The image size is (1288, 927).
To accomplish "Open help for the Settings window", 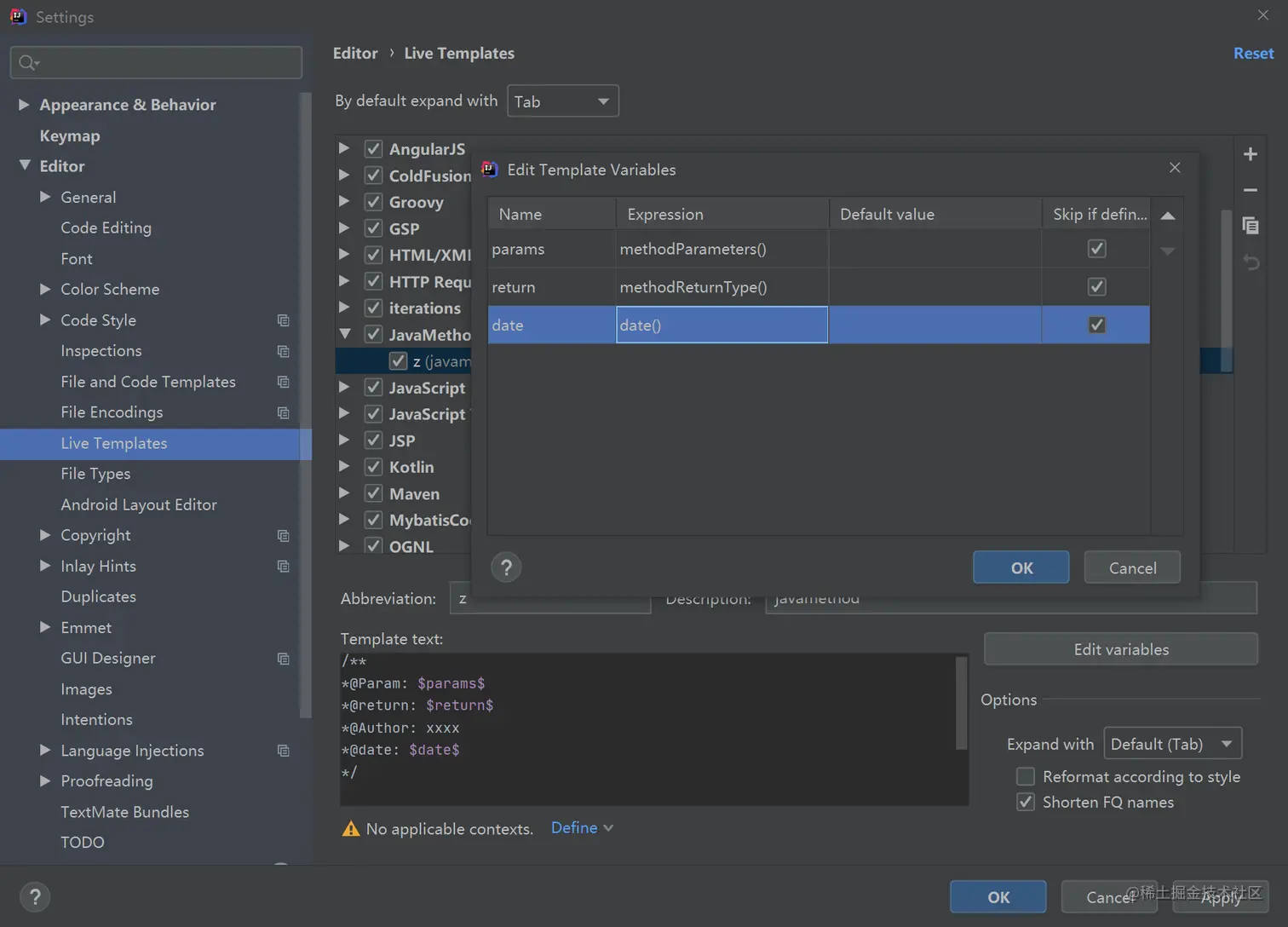I will [35, 897].
